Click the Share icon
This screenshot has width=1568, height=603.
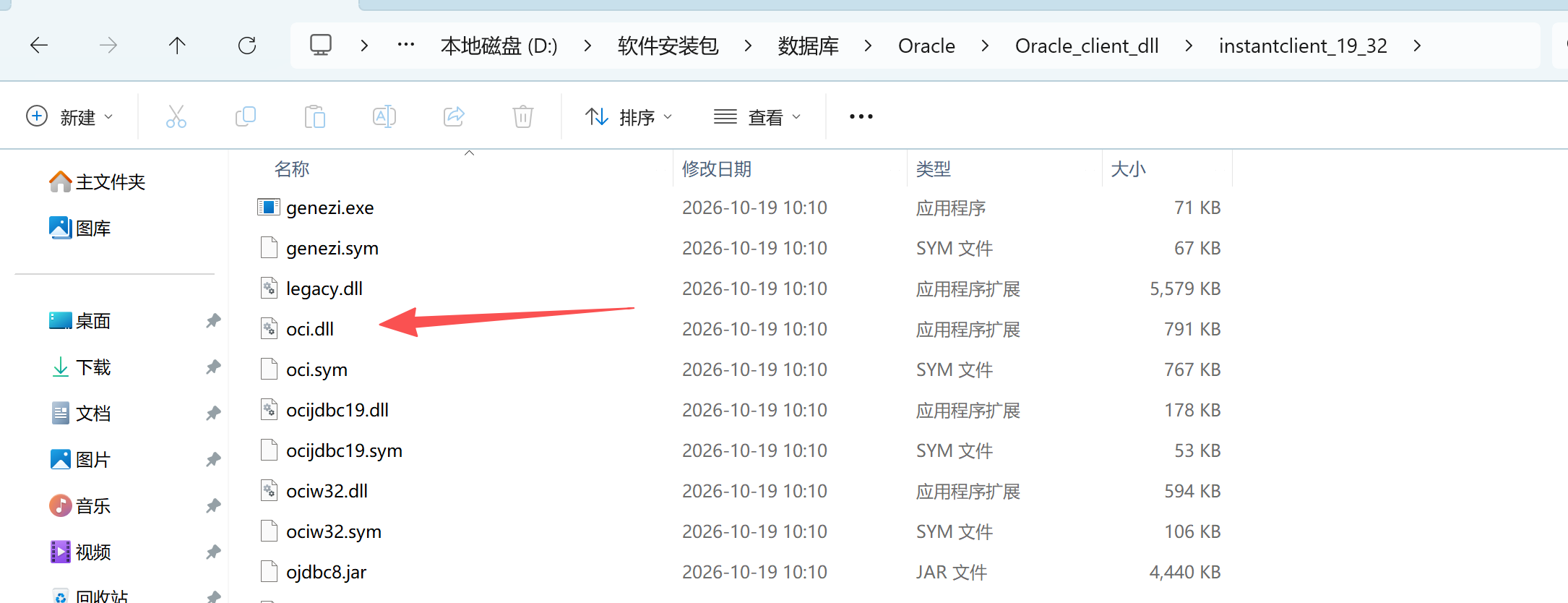point(454,116)
